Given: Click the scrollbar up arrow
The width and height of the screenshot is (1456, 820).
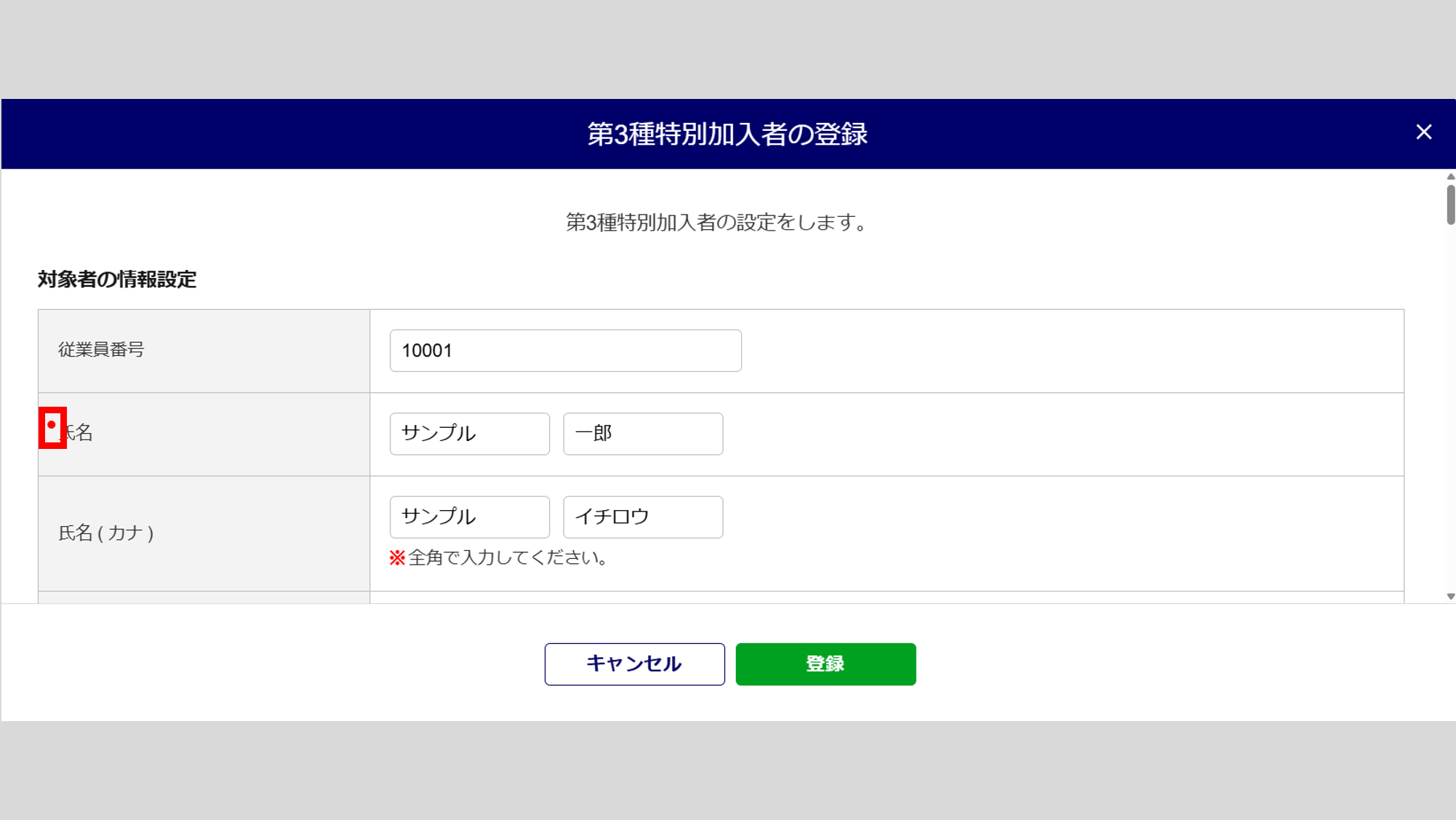Looking at the screenshot, I should coord(1450,177).
